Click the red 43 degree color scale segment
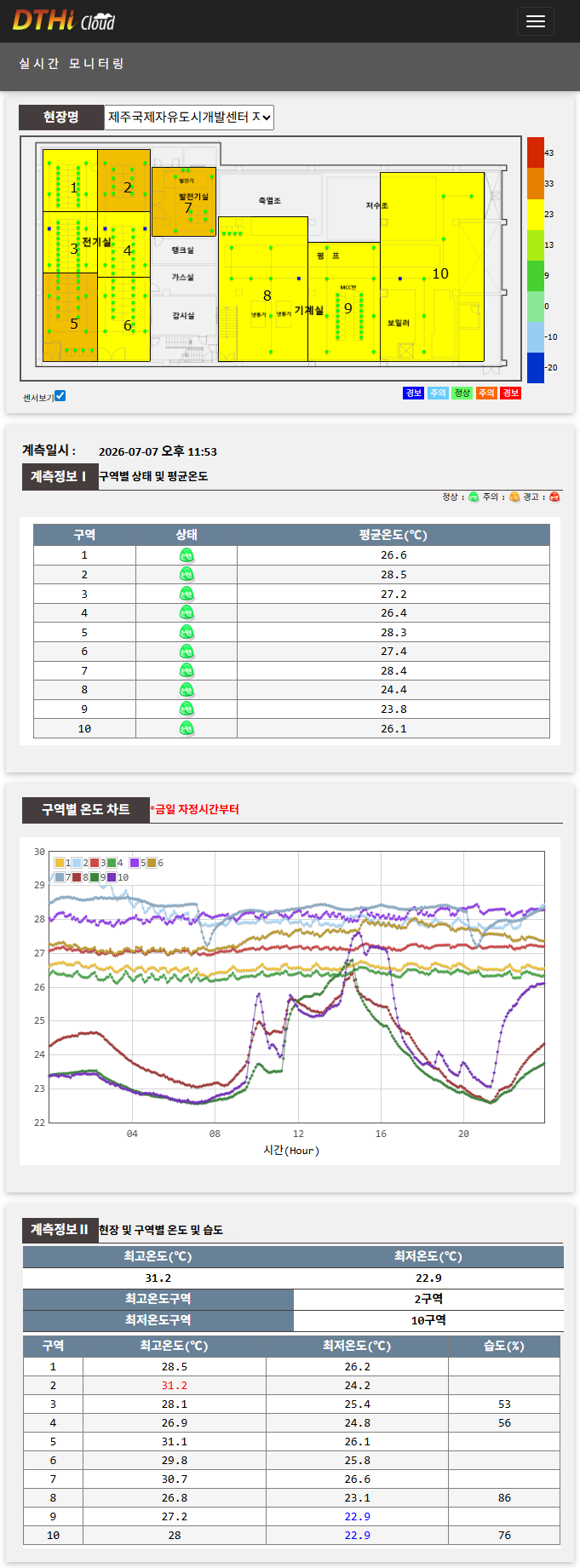Screen dimensions: 580x1568 (x=535, y=152)
